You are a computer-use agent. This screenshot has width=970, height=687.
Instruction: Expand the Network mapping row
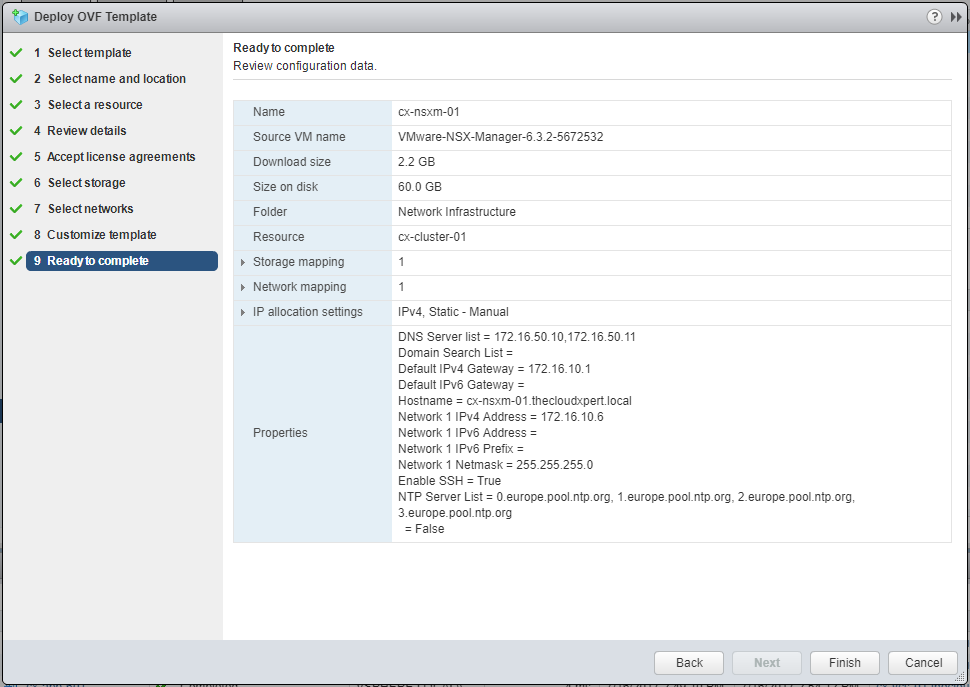click(x=243, y=288)
